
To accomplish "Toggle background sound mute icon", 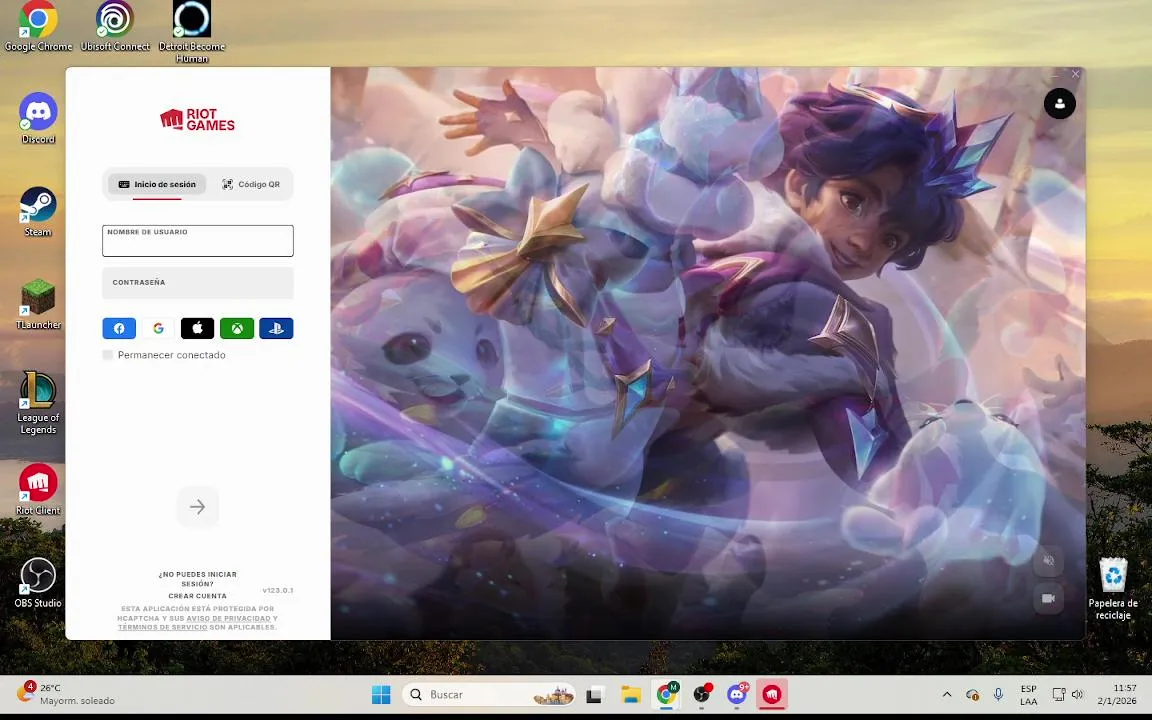I will [1048, 561].
